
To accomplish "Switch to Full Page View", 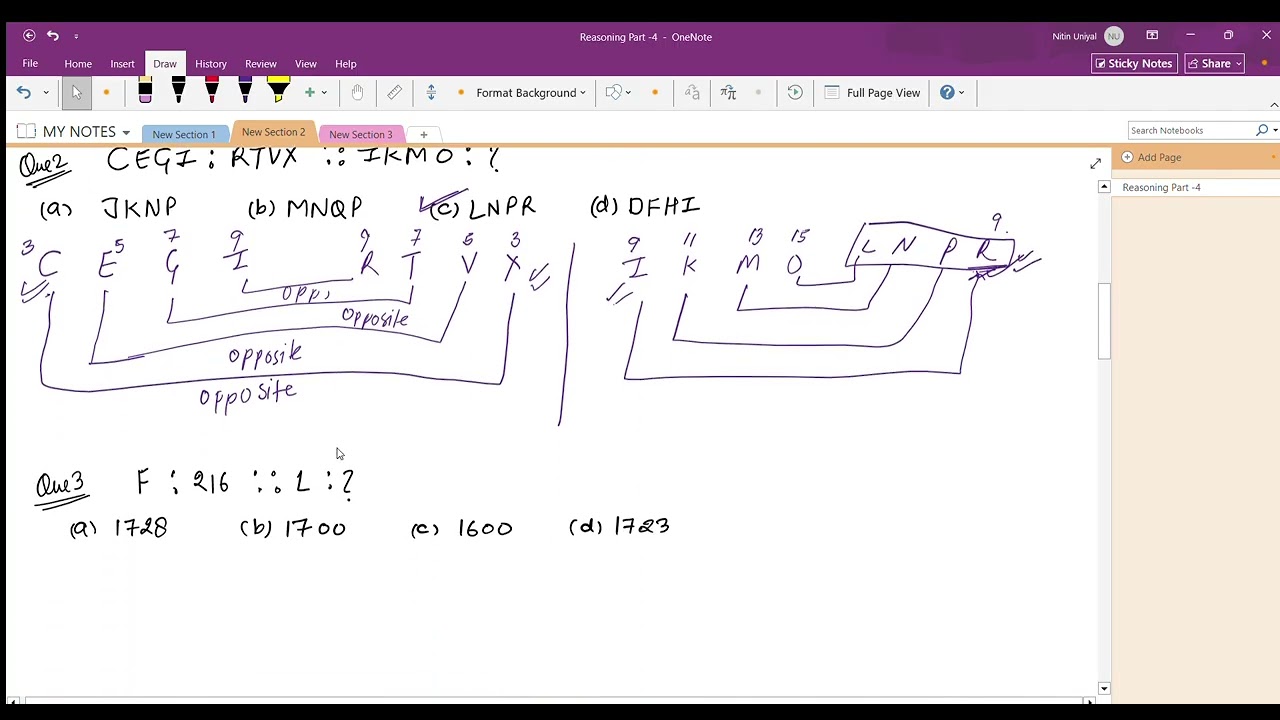I will pos(872,93).
